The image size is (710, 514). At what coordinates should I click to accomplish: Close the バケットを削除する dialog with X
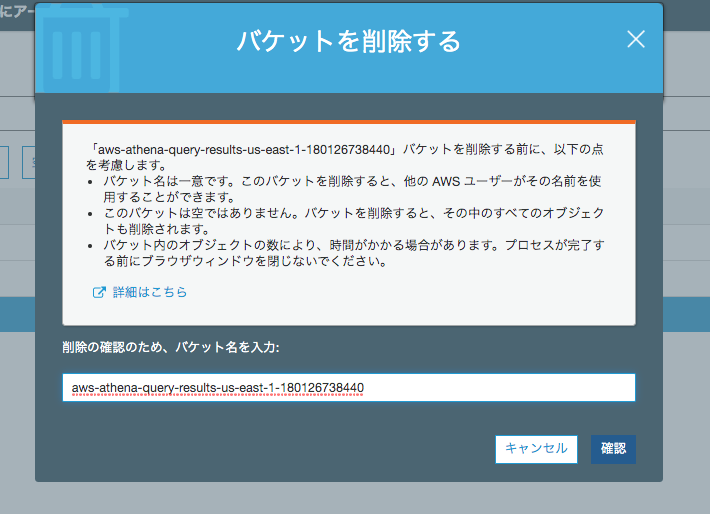click(636, 39)
